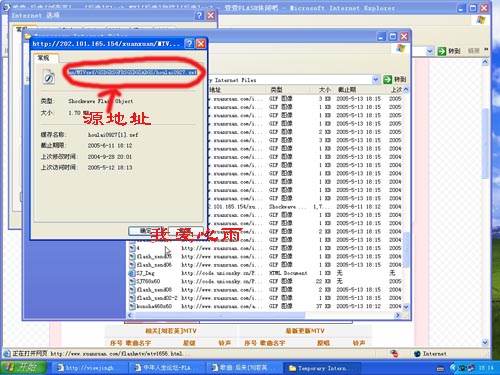Sort files by the 大小 column header

click(x=324, y=89)
